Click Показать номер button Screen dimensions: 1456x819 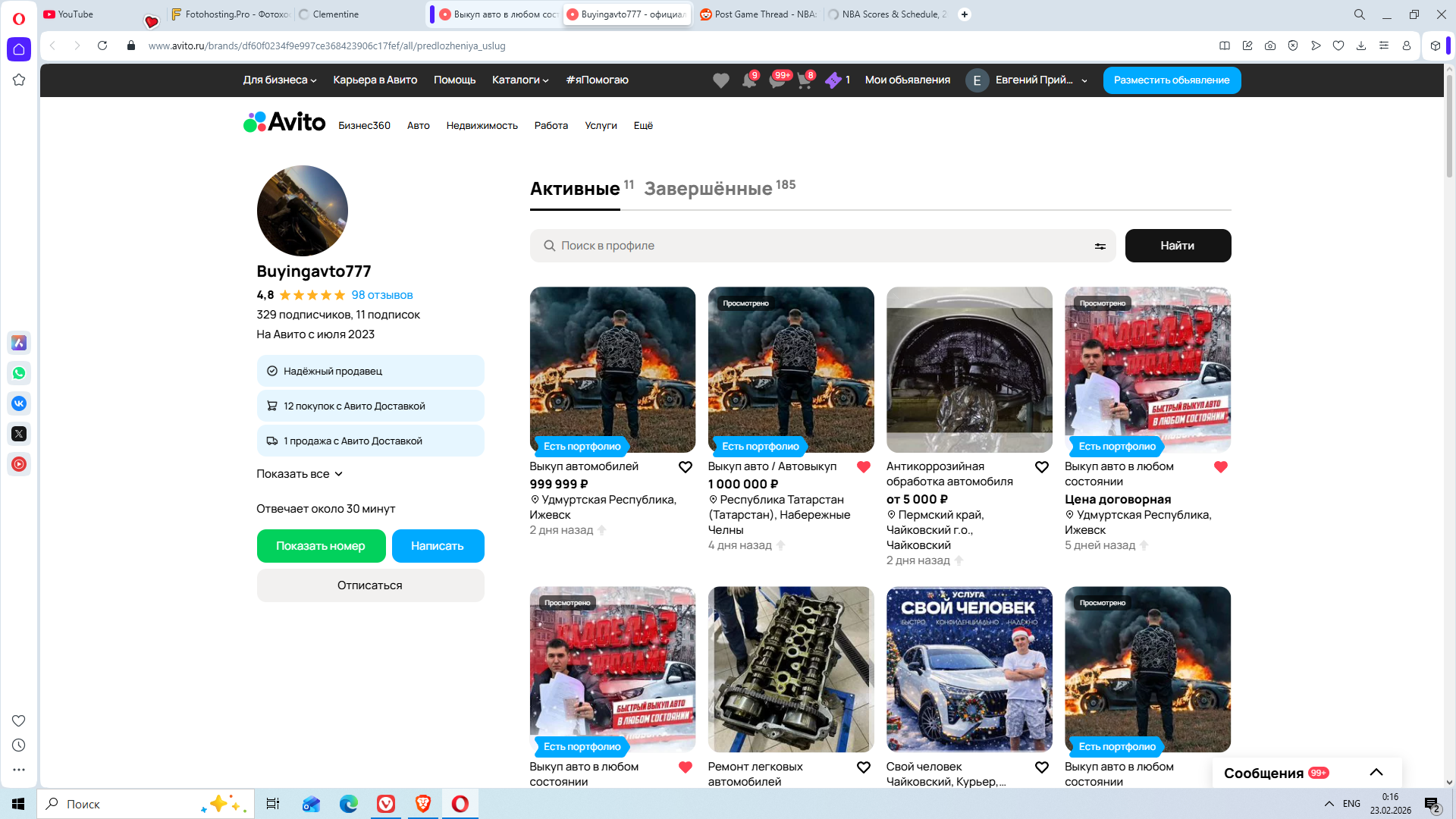(321, 546)
